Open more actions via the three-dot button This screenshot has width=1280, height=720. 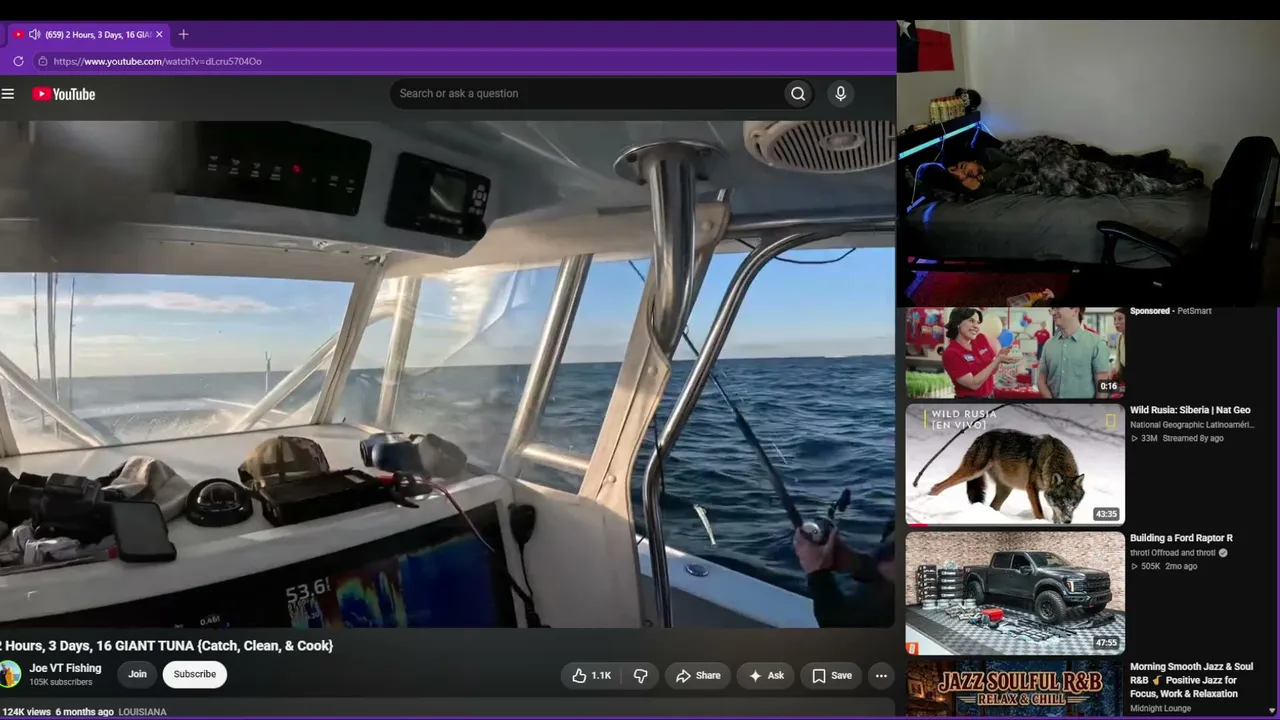point(881,676)
